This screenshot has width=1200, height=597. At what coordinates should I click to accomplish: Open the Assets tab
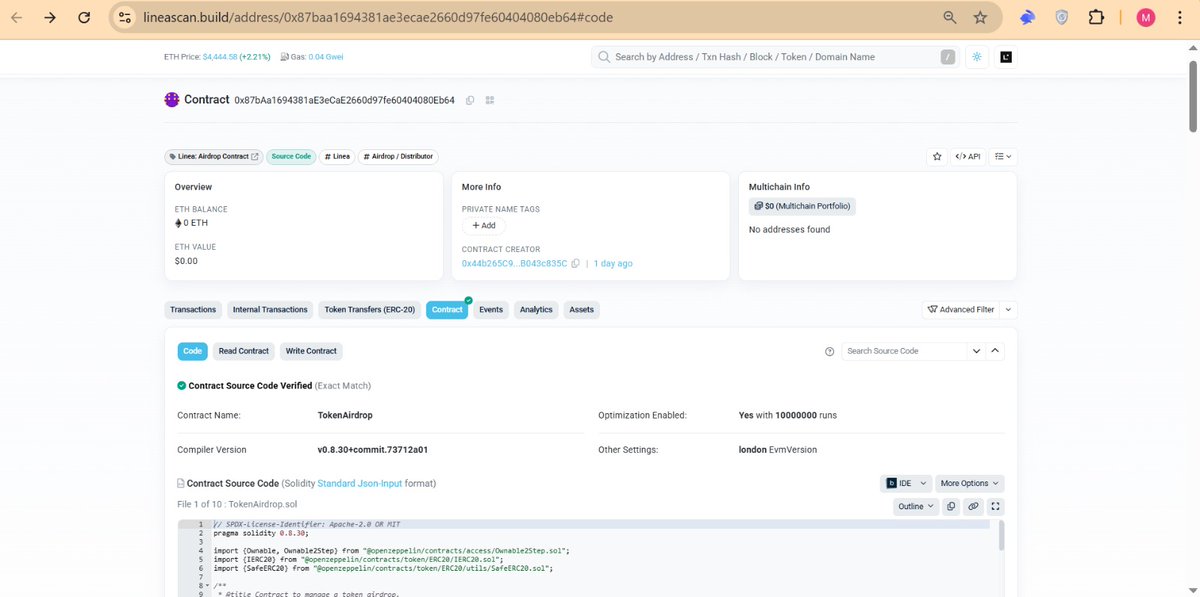tap(581, 310)
